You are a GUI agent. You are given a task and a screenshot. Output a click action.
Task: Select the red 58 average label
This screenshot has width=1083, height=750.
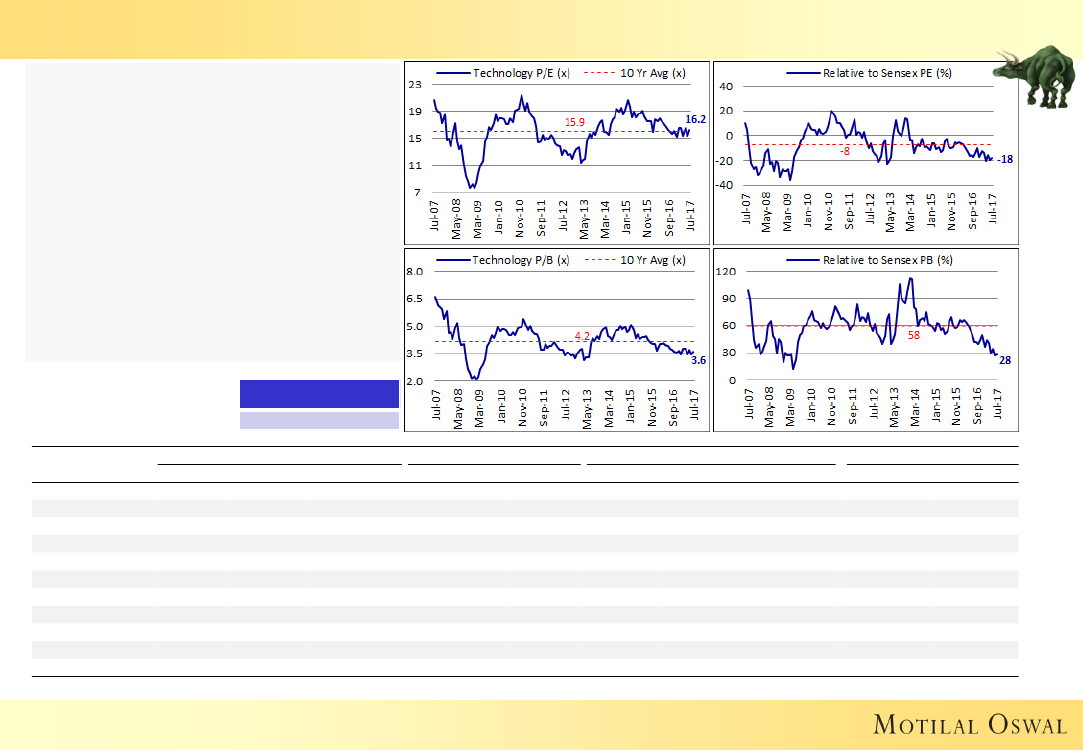pyautogui.click(x=913, y=336)
